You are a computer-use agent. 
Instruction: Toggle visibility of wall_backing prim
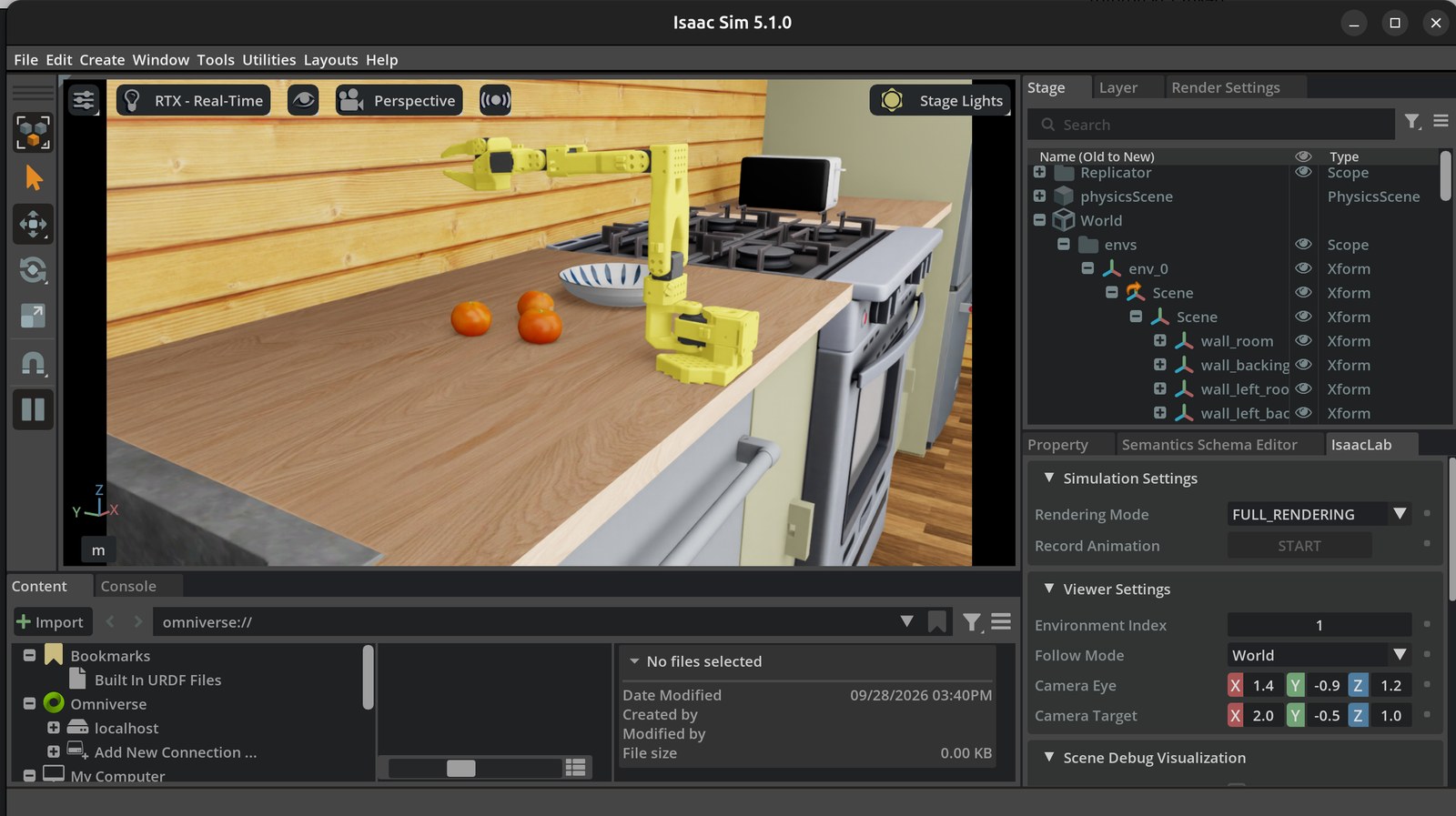point(1303,364)
